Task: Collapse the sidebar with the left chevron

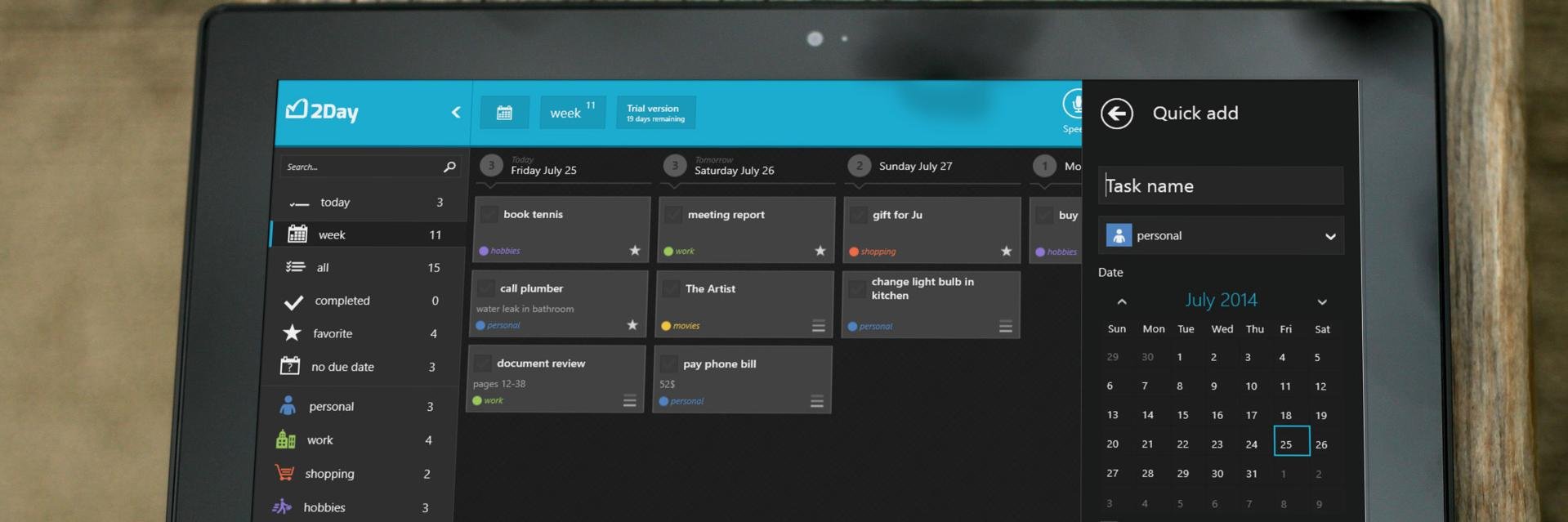Action: pyautogui.click(x=456, y=112)
